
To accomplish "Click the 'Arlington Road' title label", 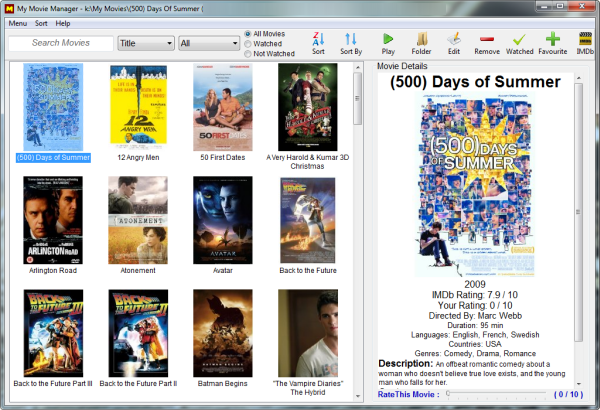I will (53, 270).
